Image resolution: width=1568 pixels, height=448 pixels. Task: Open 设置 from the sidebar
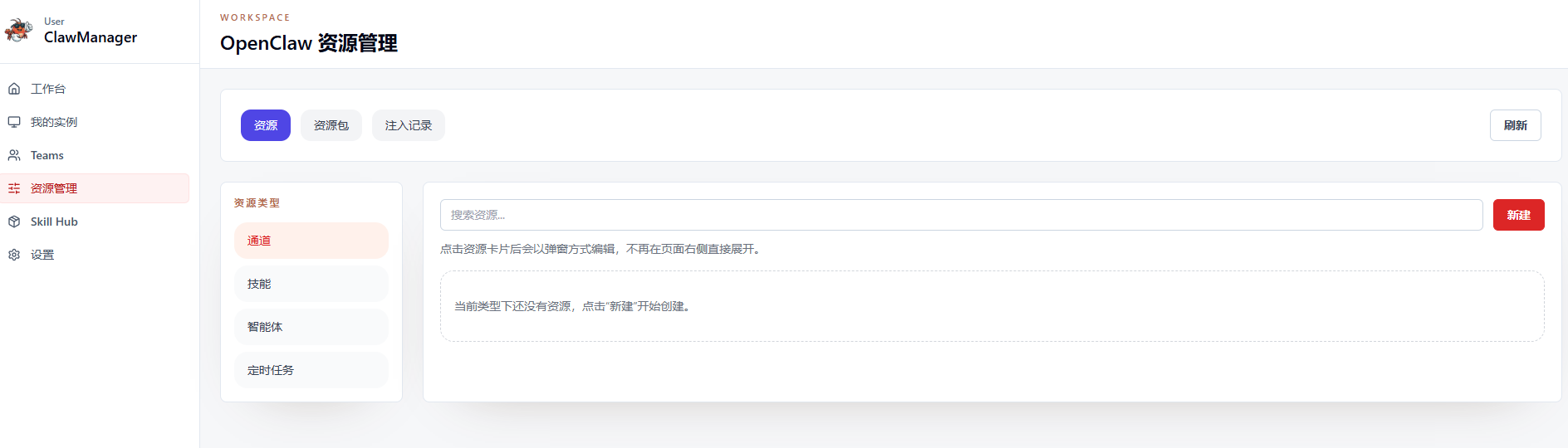(95, 255)
